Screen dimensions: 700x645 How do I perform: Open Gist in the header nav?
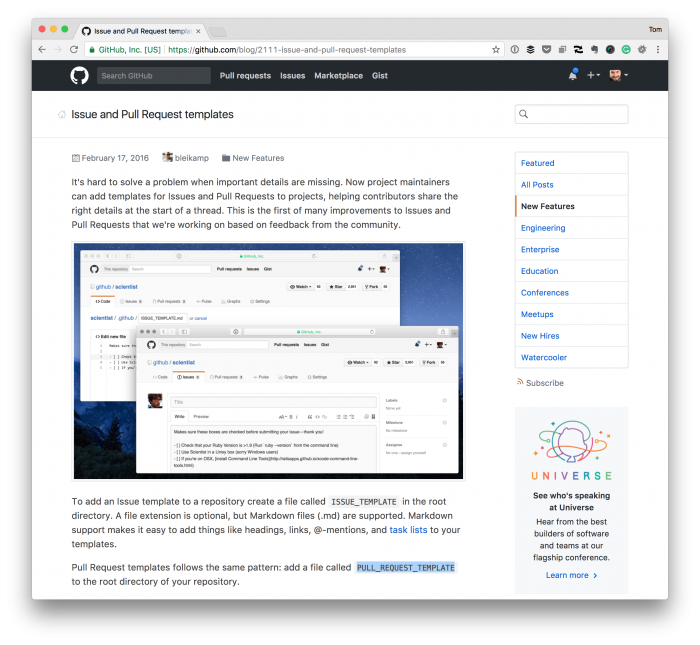point(379,76)
